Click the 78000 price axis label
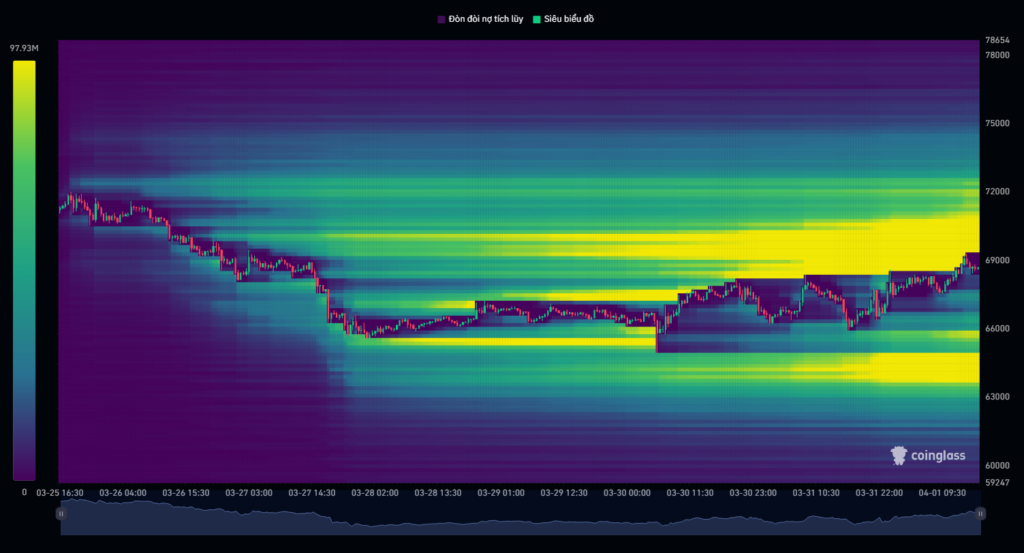This screenshot has width=1024, height=553. [x=997, y=55]
